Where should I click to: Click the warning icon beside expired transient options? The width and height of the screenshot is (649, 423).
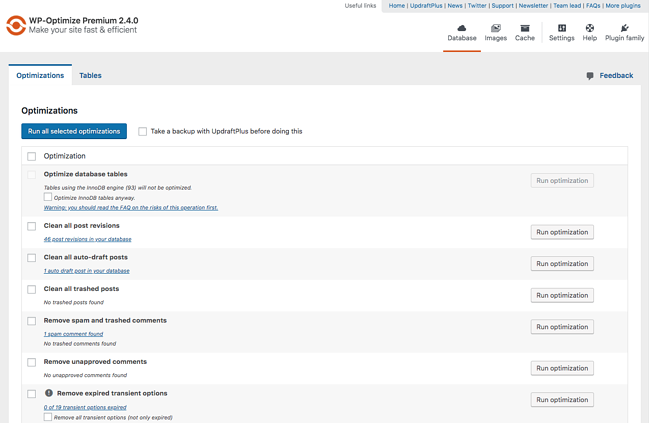pos(49,393)
